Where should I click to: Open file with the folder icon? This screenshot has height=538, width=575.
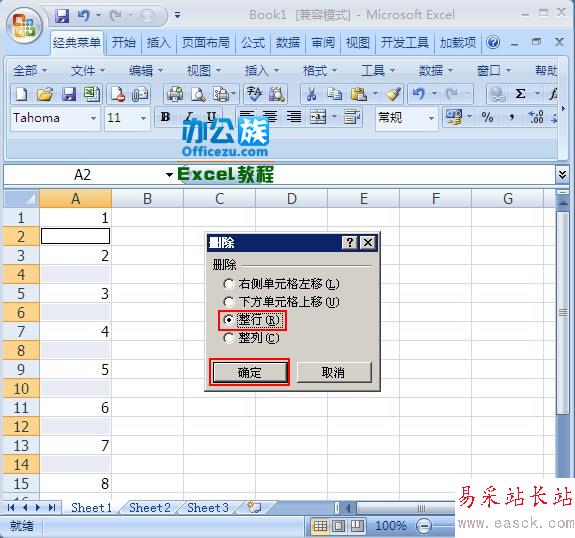[x=45, y=94]
